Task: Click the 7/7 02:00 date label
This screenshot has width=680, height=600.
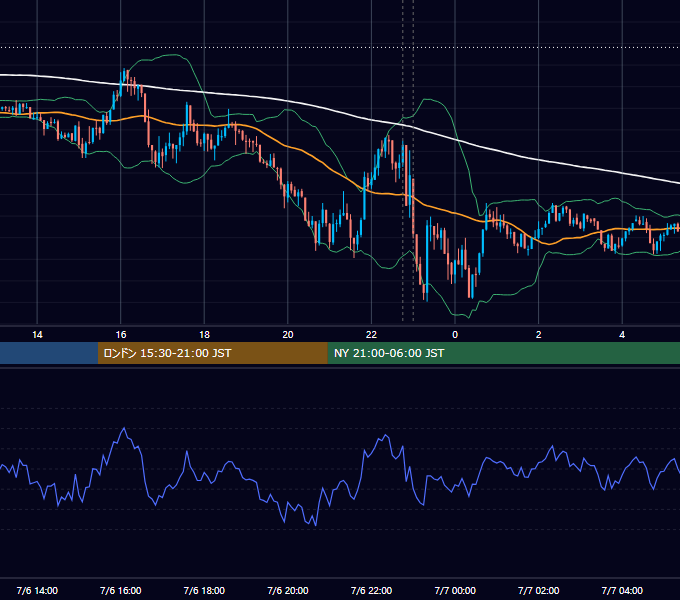Action: click(x=539, y=590)
